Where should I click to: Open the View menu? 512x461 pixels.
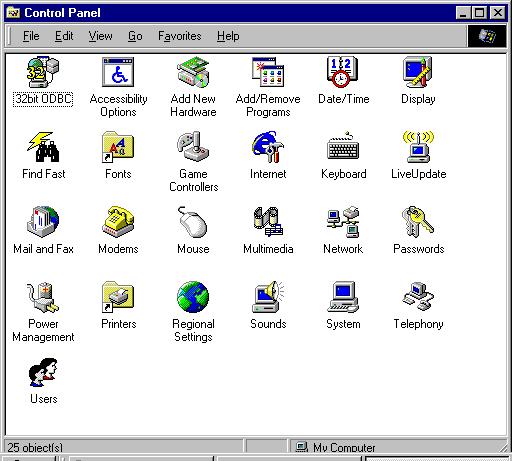tap(100, 36)
